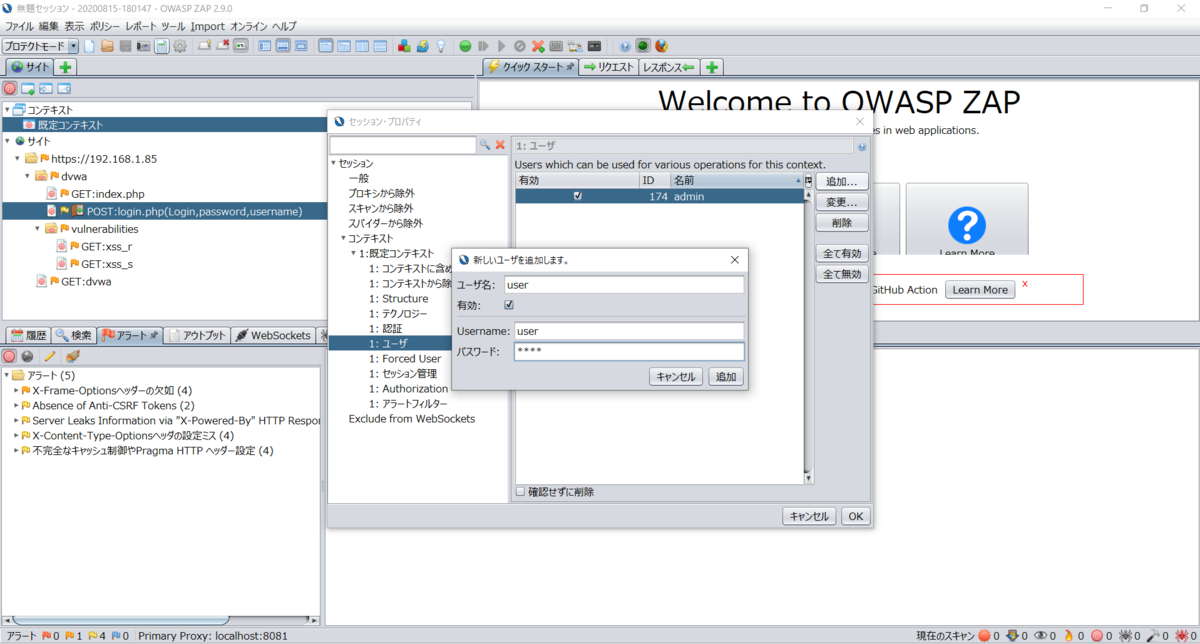Image resolution: width=1200 pixels, height=644 pixels.
Task: Click the help icon in Users panel header
Action: 862,146
